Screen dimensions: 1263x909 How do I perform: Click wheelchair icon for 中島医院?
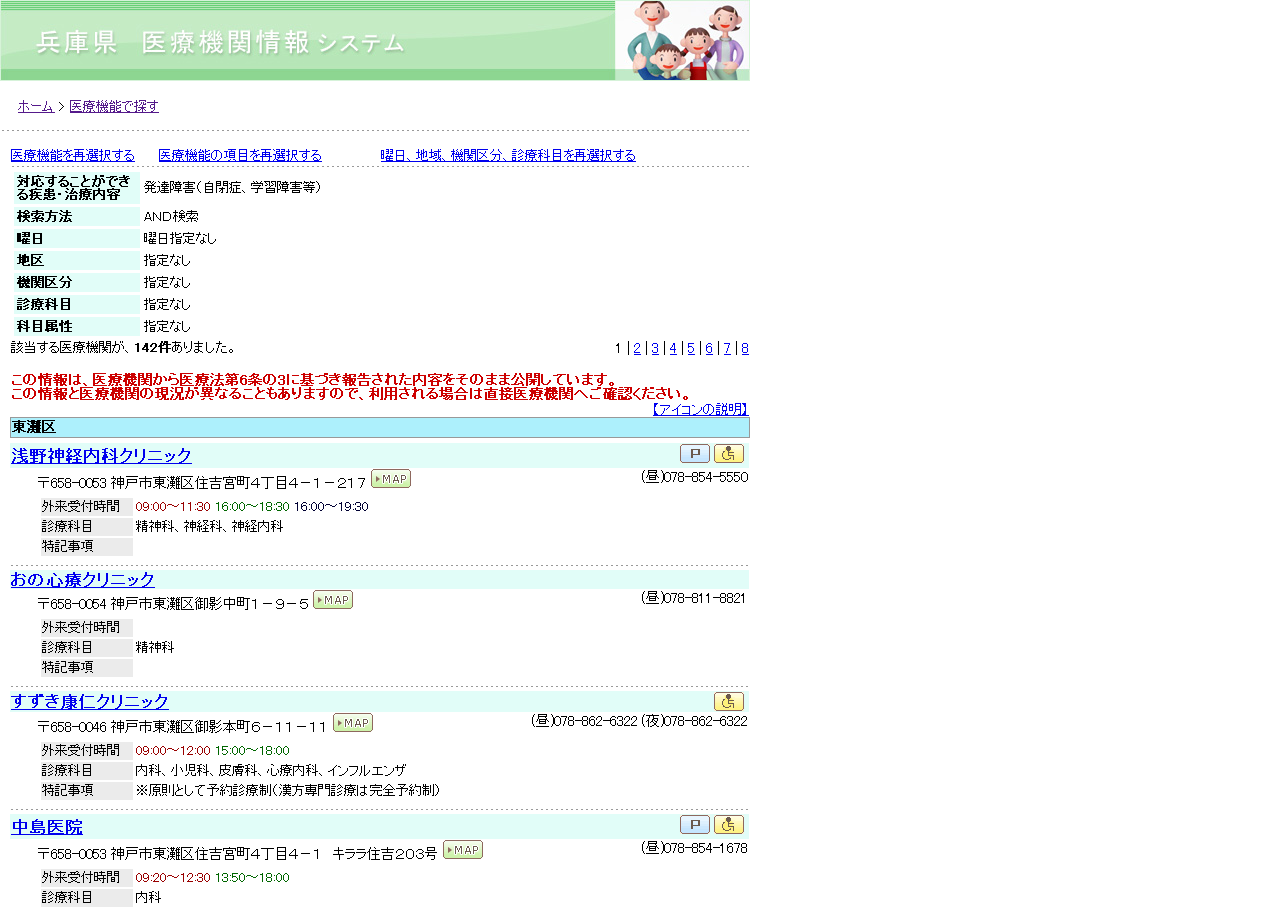pos(729,825)
